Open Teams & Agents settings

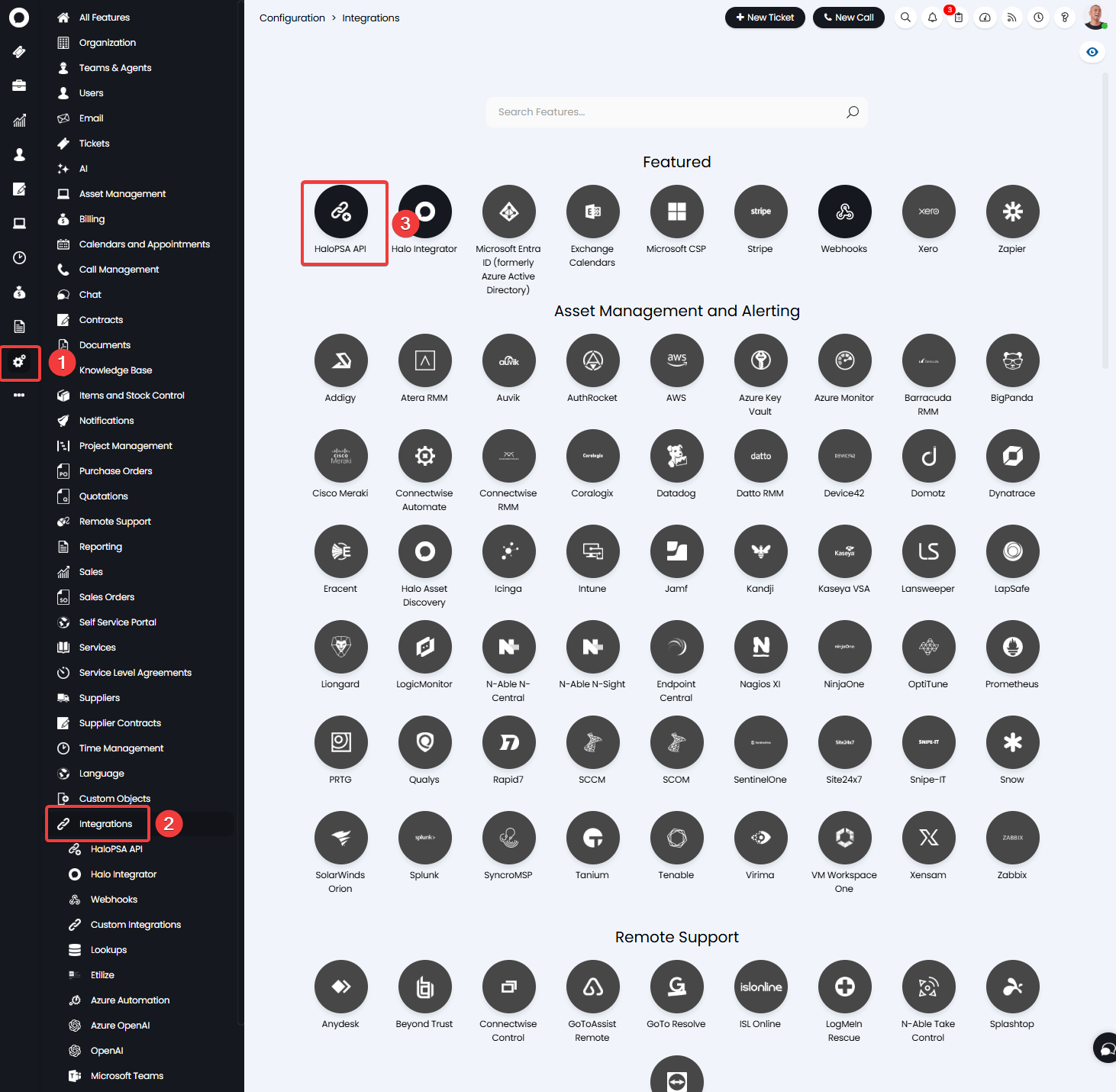[115, 68]
